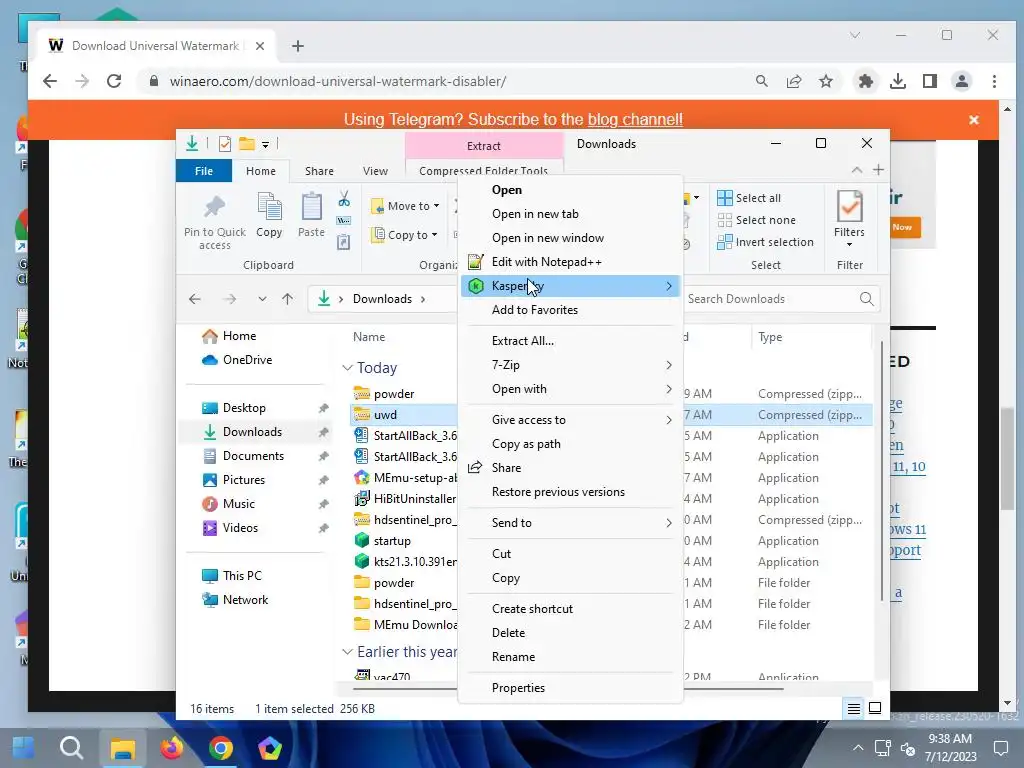
Task: Select Documents in navigation pane
Action: (x=253, y=456)
